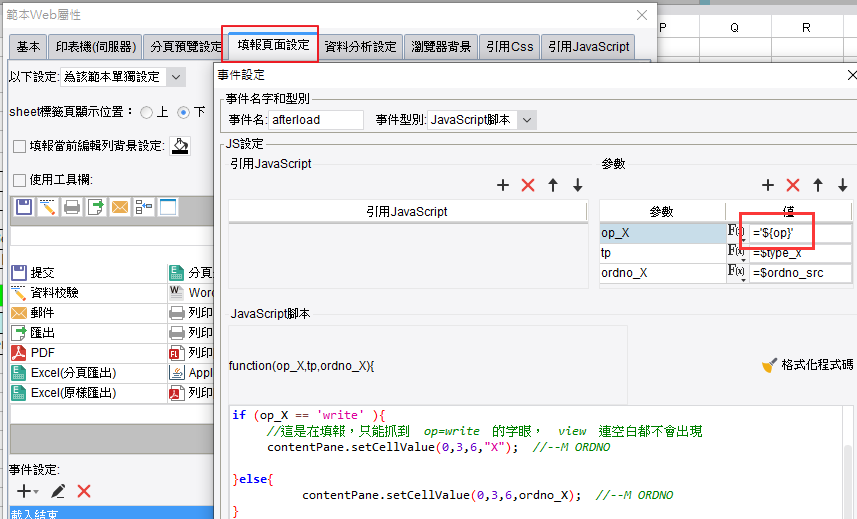The width and height of the screenshot is (857, 519).
Task: Add new event with plus dropdown
Action: [27, 491]
